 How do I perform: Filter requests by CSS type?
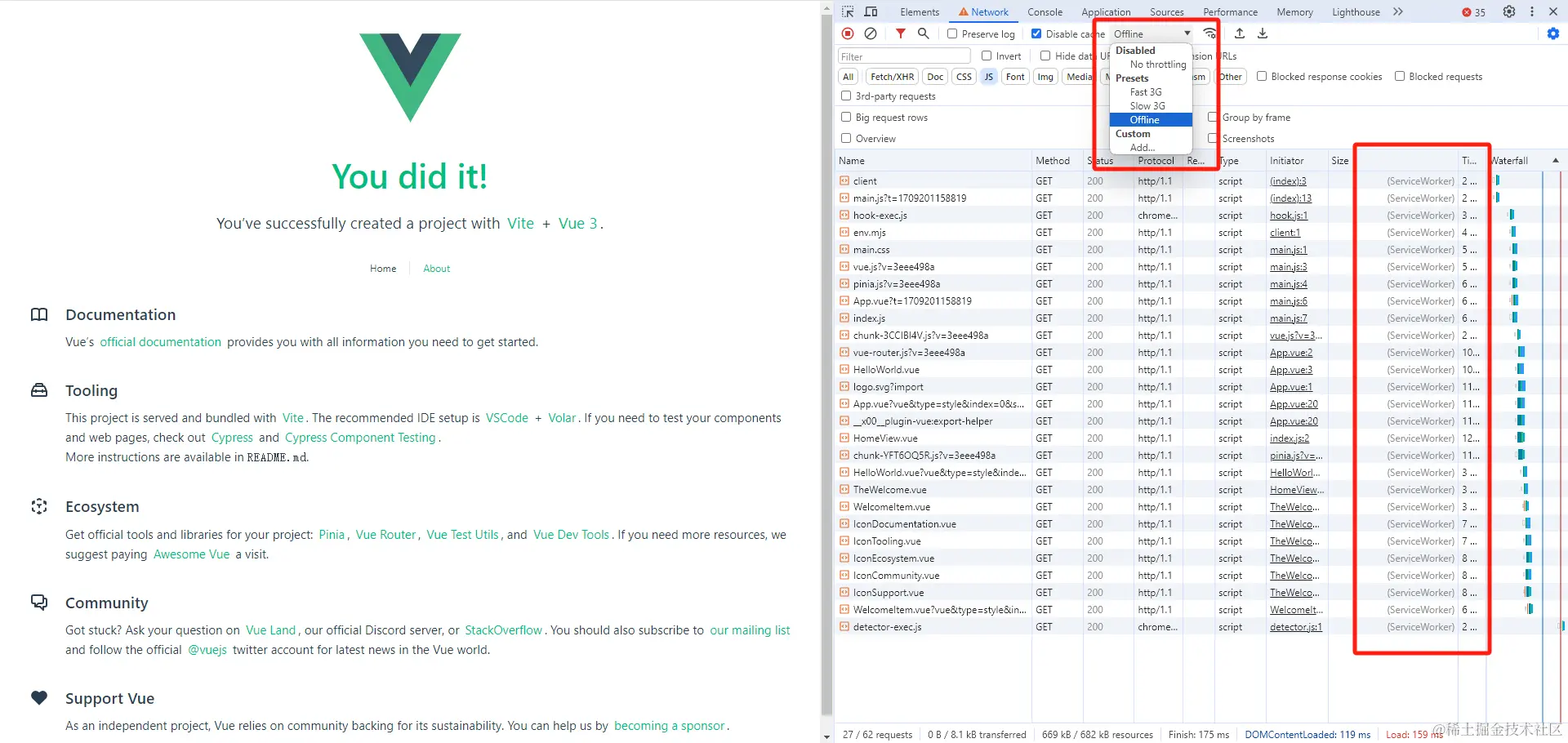(964, 77)
